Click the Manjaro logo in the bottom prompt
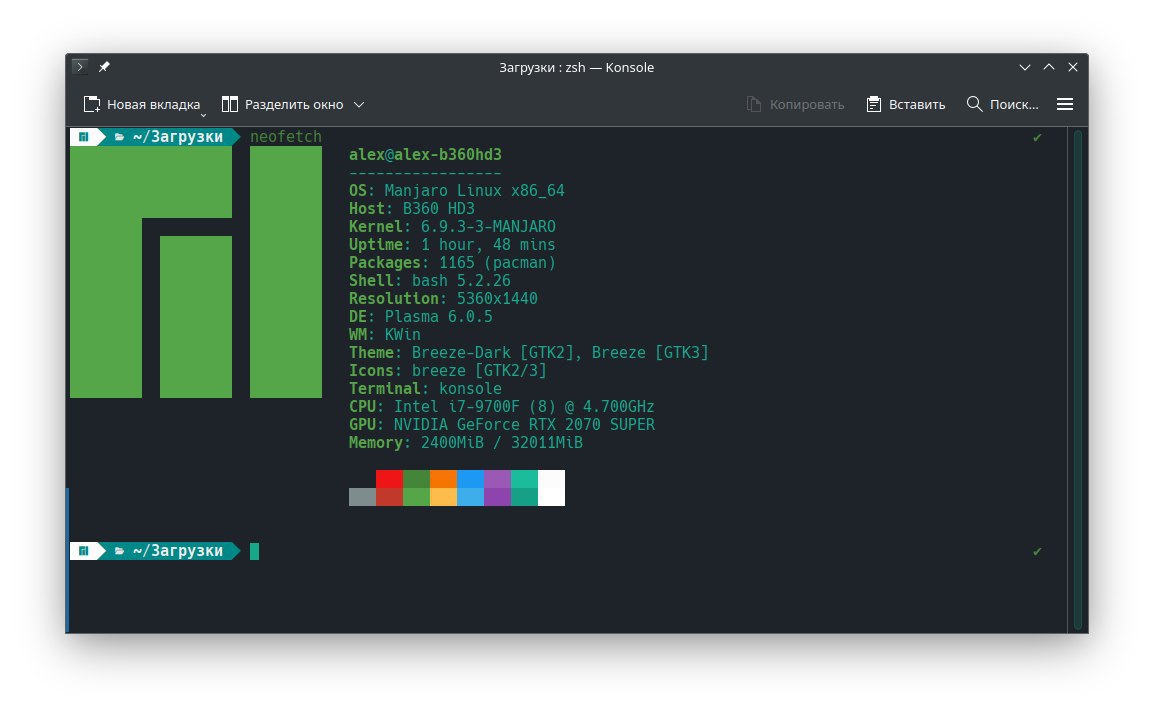The height and width of the screenshot is (712, 1155). (x=83, y=551)
